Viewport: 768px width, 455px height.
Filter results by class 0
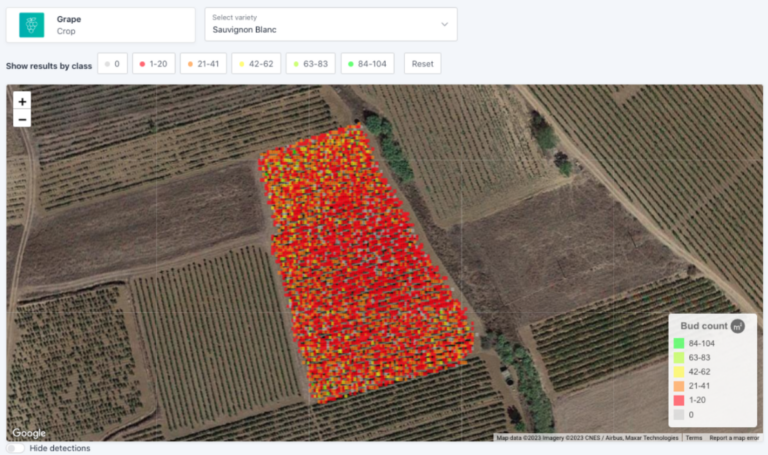tap(111, 64)
